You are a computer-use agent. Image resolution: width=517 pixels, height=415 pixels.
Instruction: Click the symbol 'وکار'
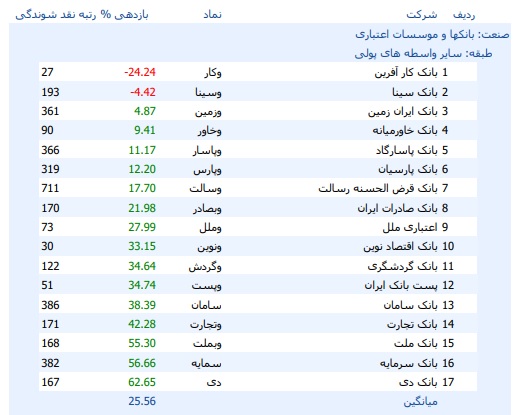point(213,72)
